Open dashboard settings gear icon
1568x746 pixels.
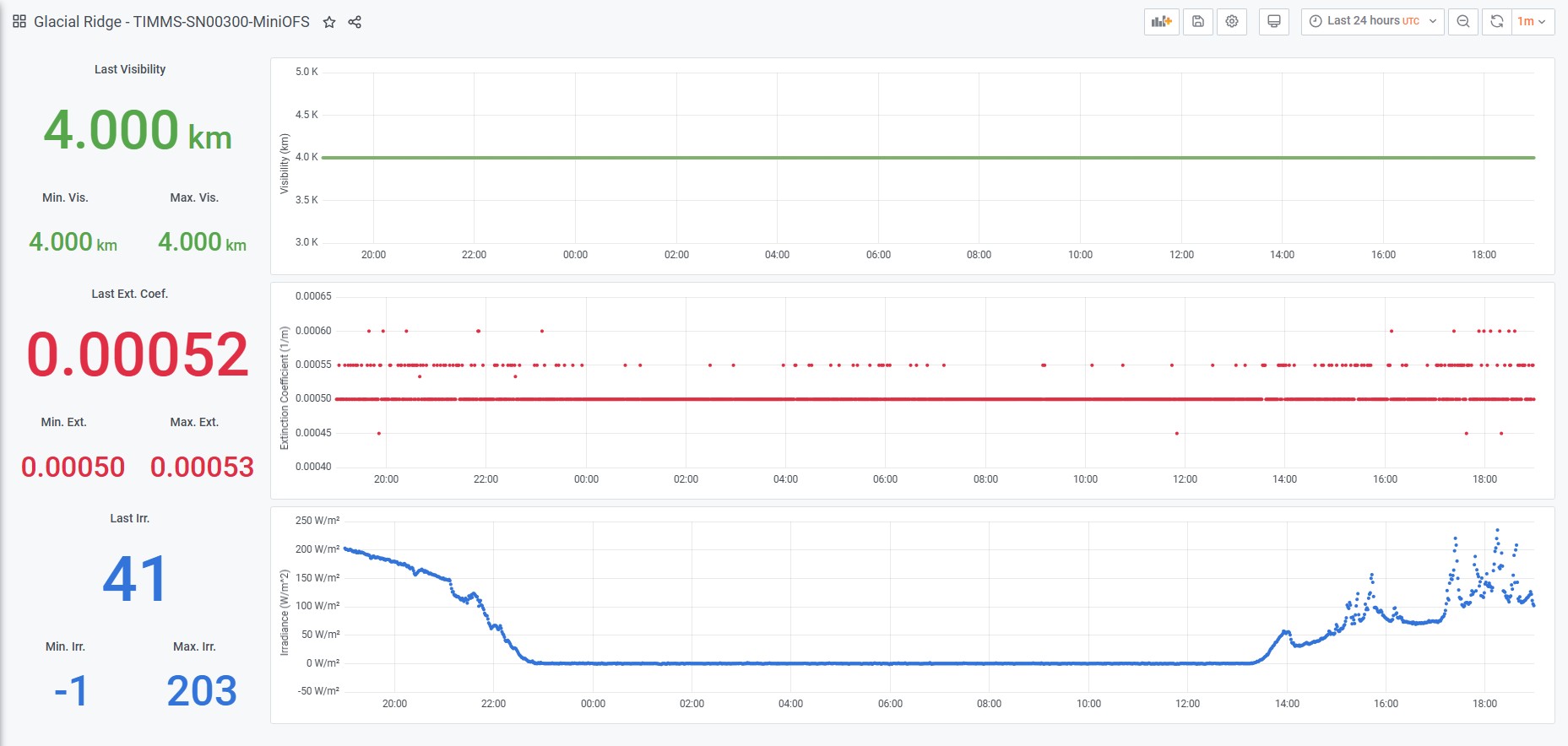1232,22
